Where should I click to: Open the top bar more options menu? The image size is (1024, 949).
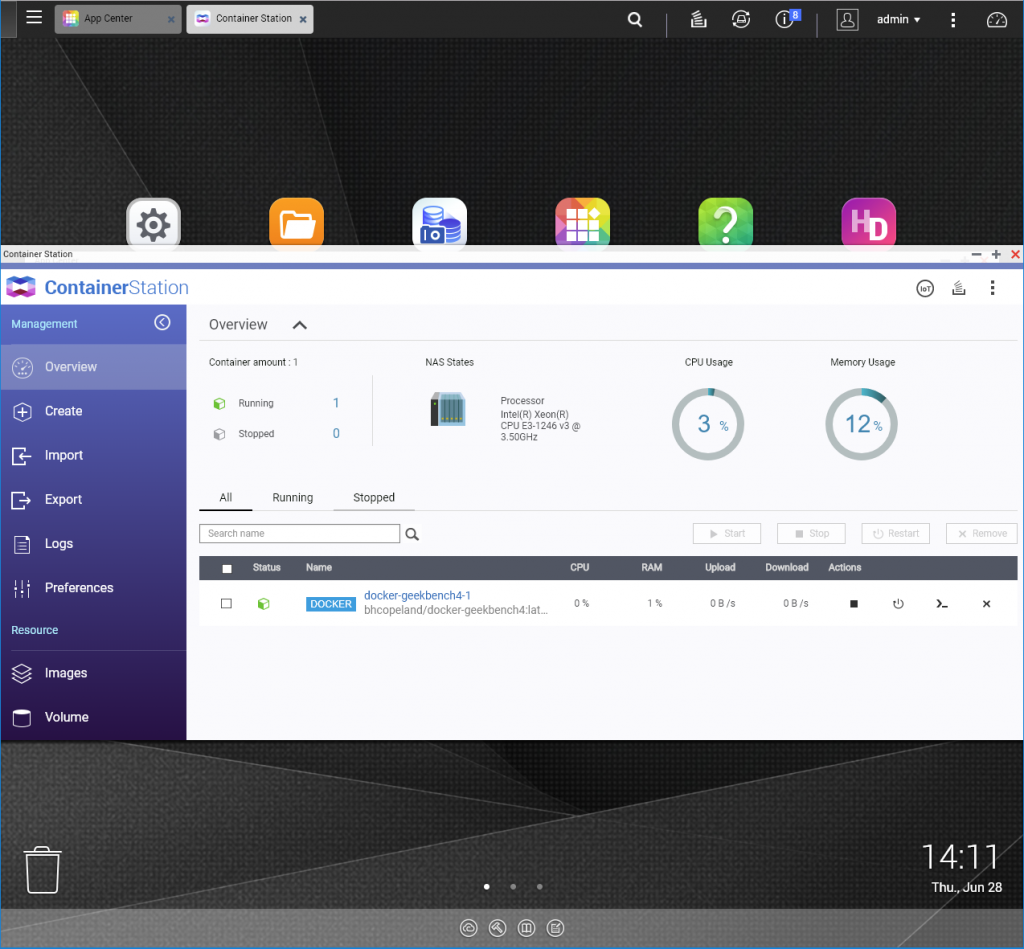953,20
